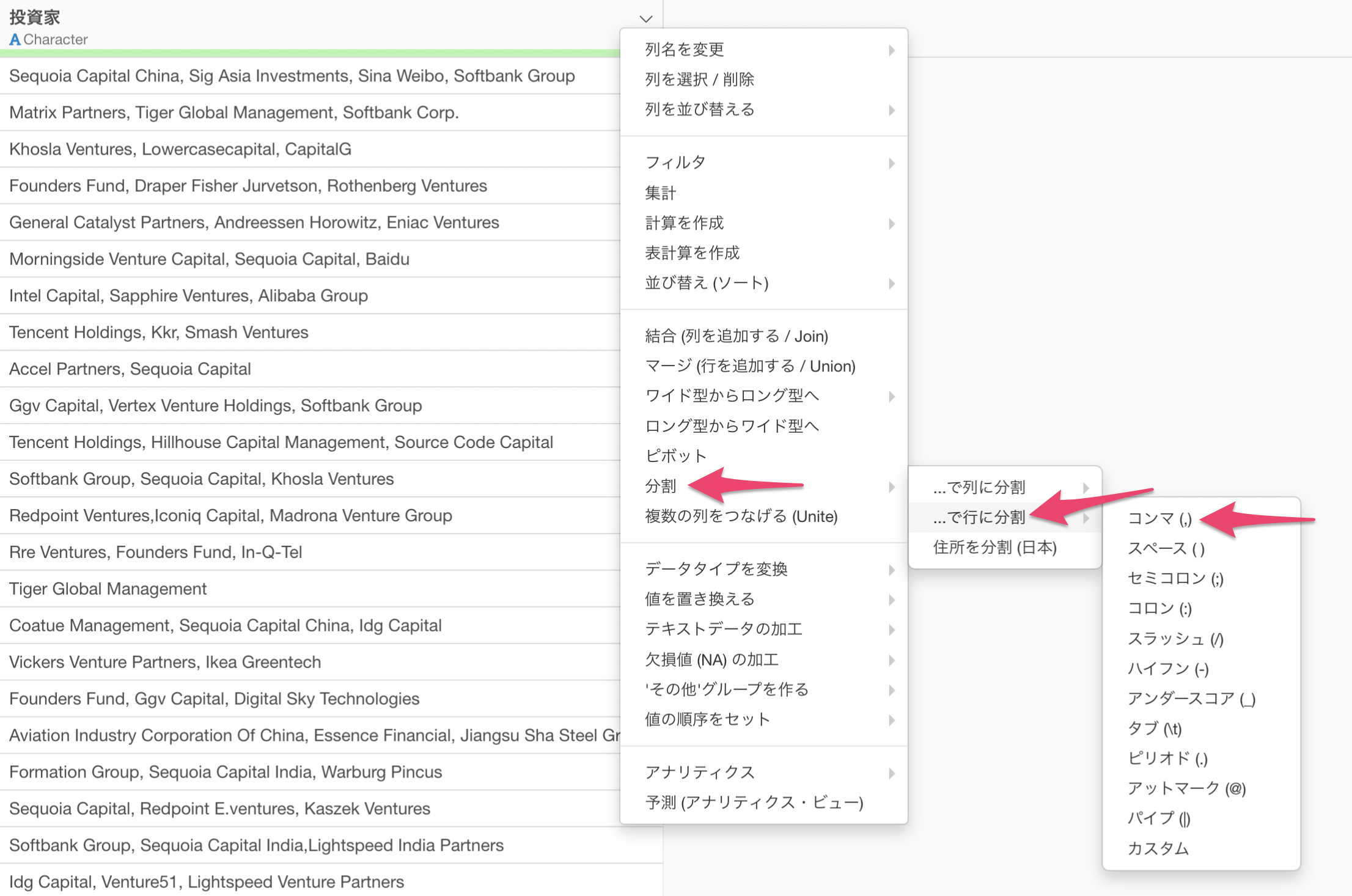Expand データタイプを変換 submenu arrow
This screenshot has height=896, width=1352.
[892, 570]
